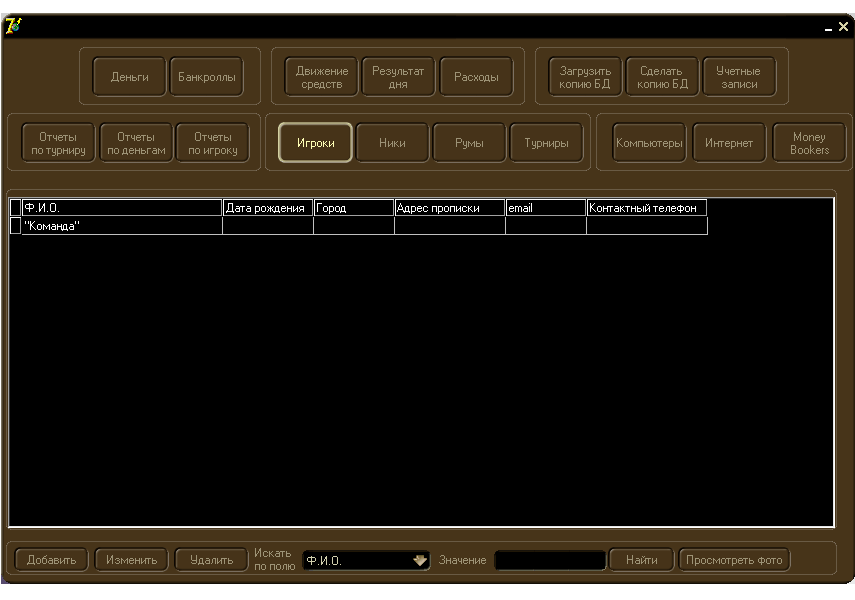The height and width of the screenshot is (600, 855).
Task: Click the app logo icon in title bar
Action: tap(12, 26)
